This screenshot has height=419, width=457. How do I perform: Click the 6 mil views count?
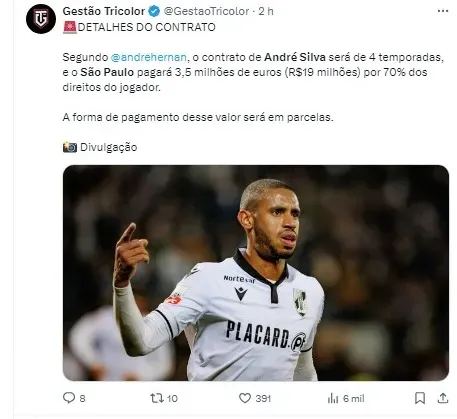[354, 398]
